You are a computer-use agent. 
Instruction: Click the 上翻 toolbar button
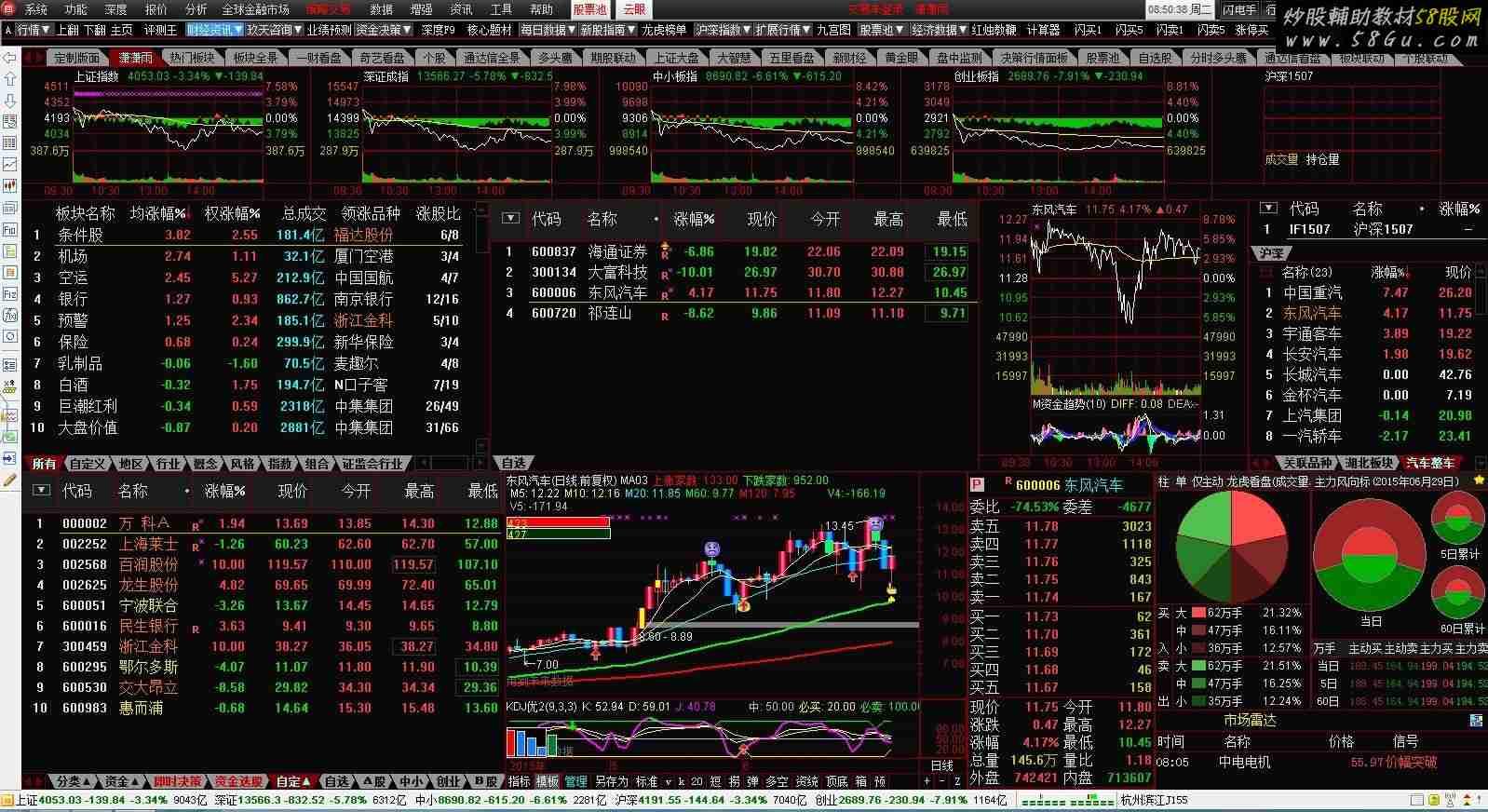coord(68,30)
